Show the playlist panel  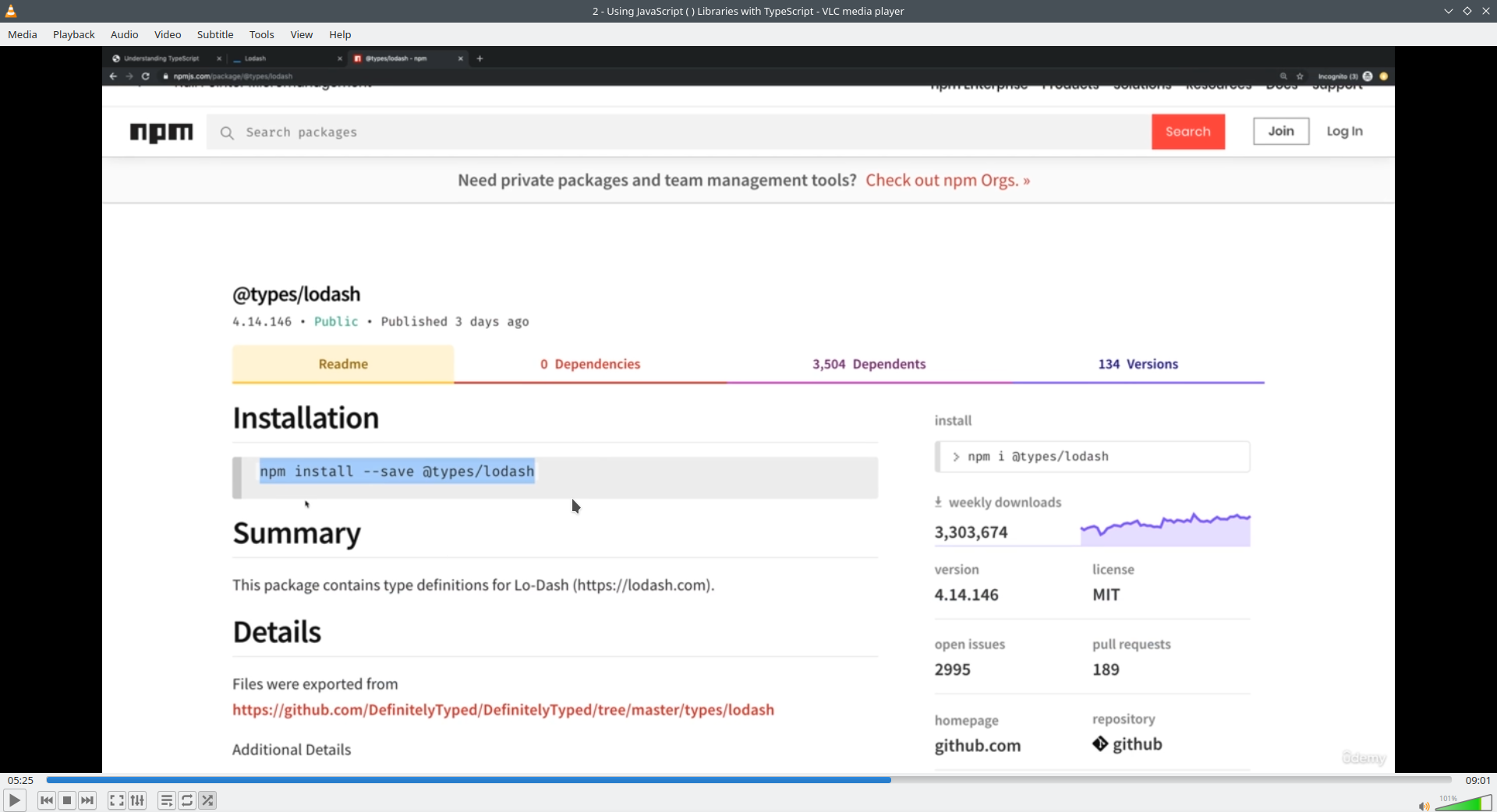coord(166,800)
